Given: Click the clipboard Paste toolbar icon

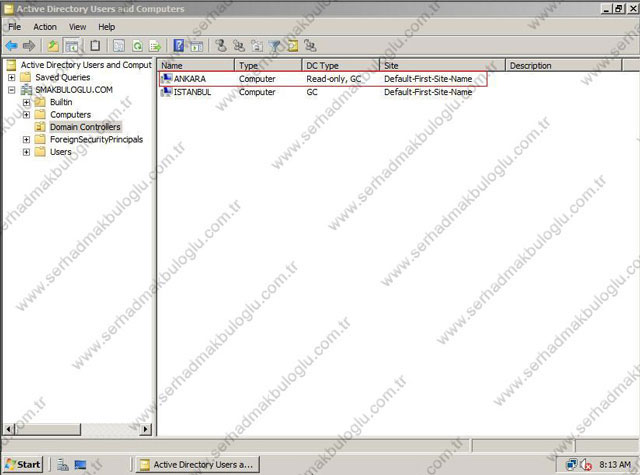Looking at the screenshot, I should click(95, 46).
